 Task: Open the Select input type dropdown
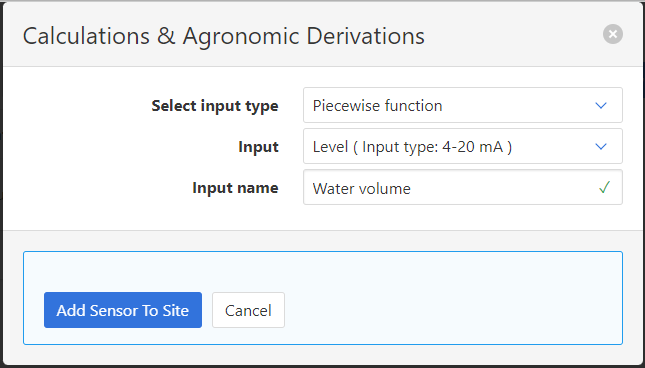point(463,105)
